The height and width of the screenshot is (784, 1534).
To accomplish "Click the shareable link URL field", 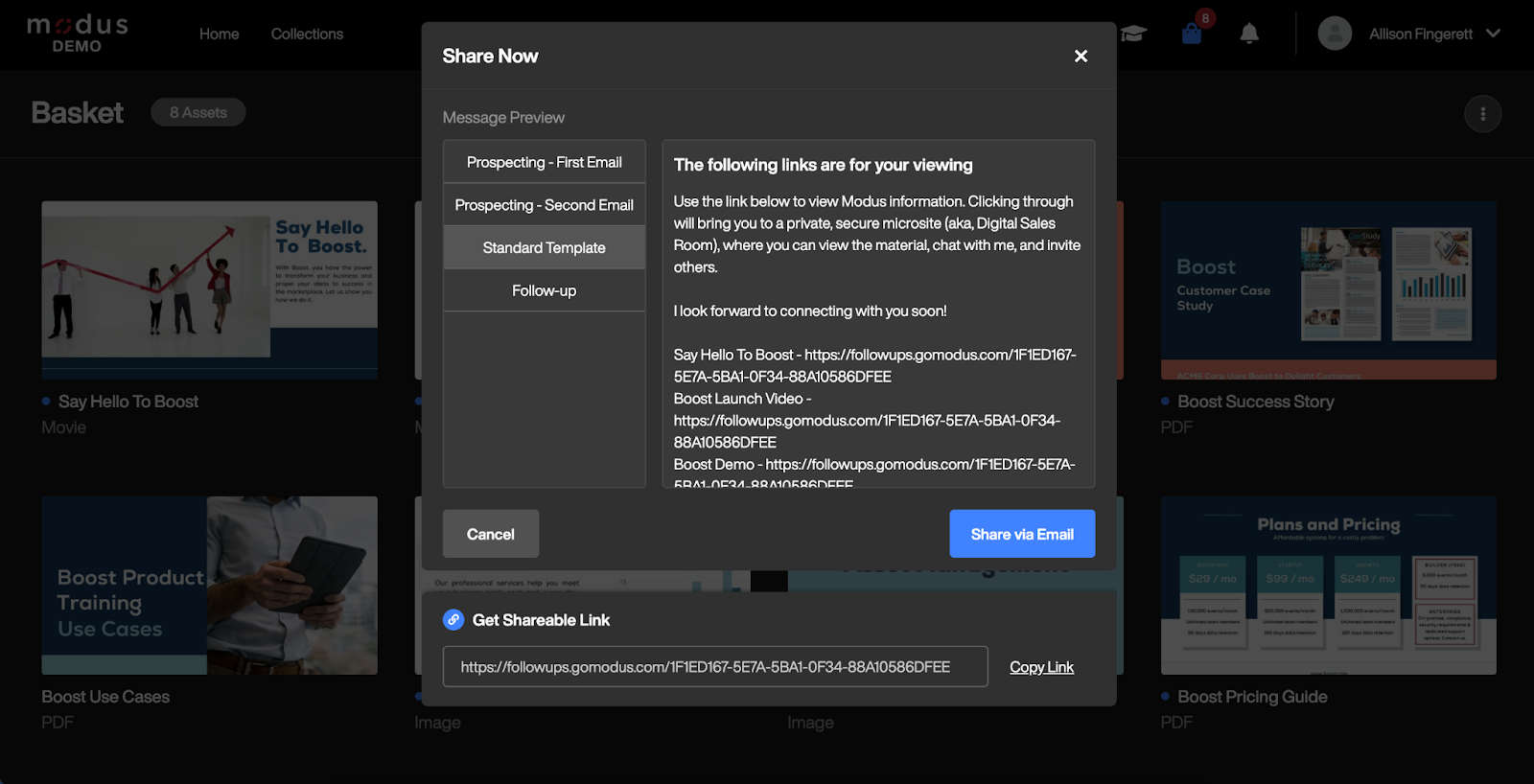I will click(x=714, y=667).
